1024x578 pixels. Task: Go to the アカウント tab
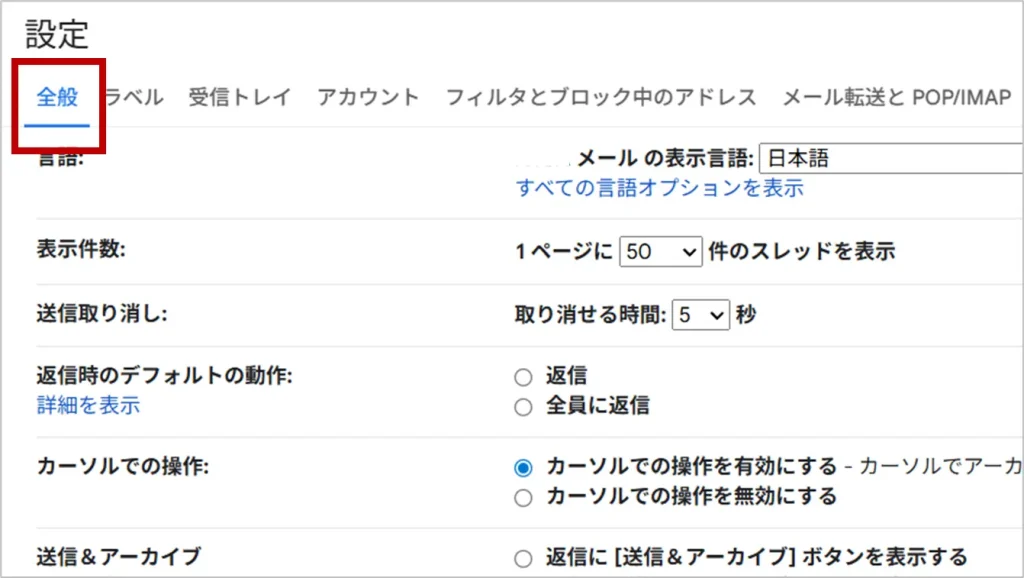(368, 98)
